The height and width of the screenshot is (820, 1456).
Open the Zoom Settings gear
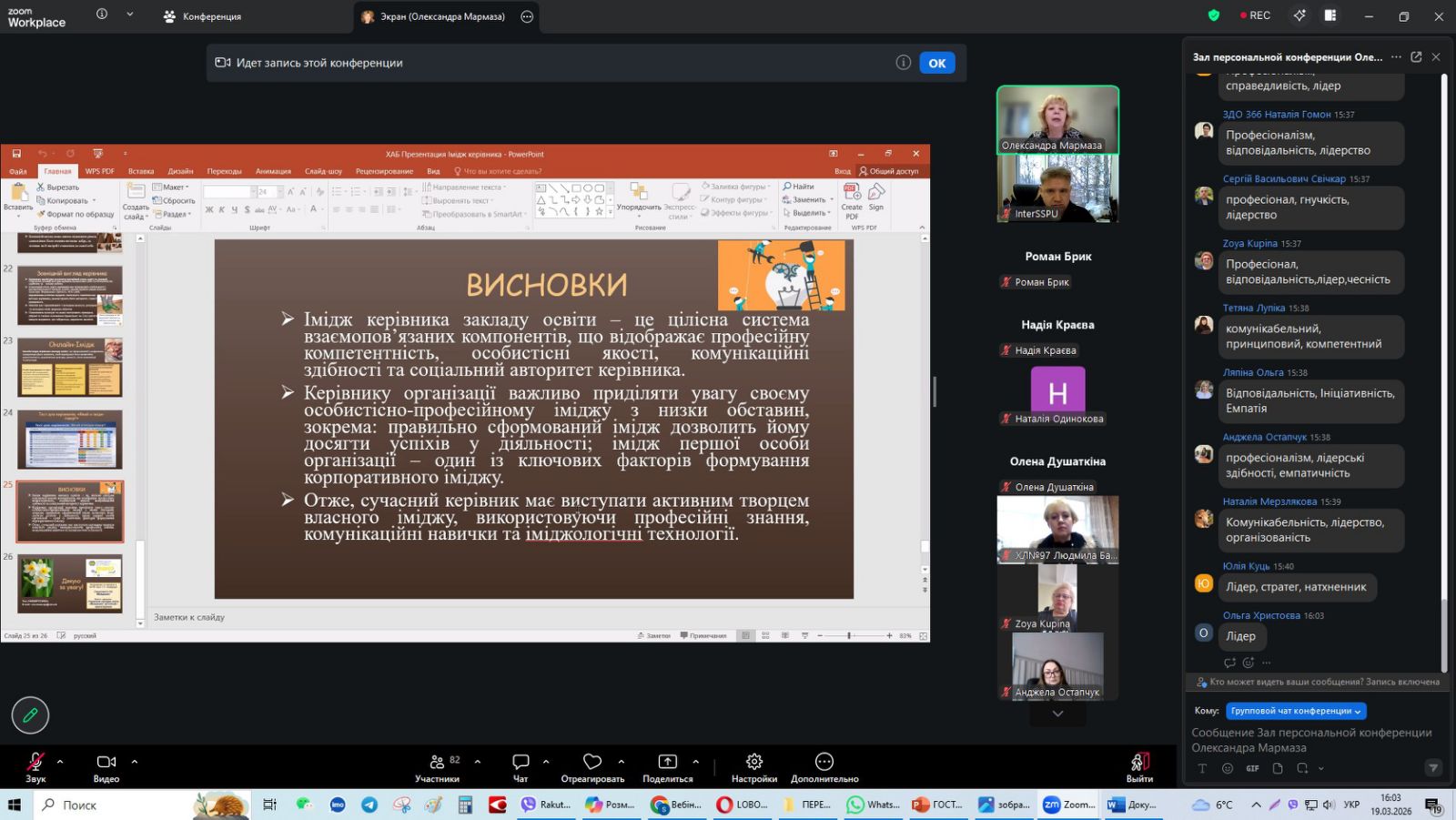[x=753, y=762]
